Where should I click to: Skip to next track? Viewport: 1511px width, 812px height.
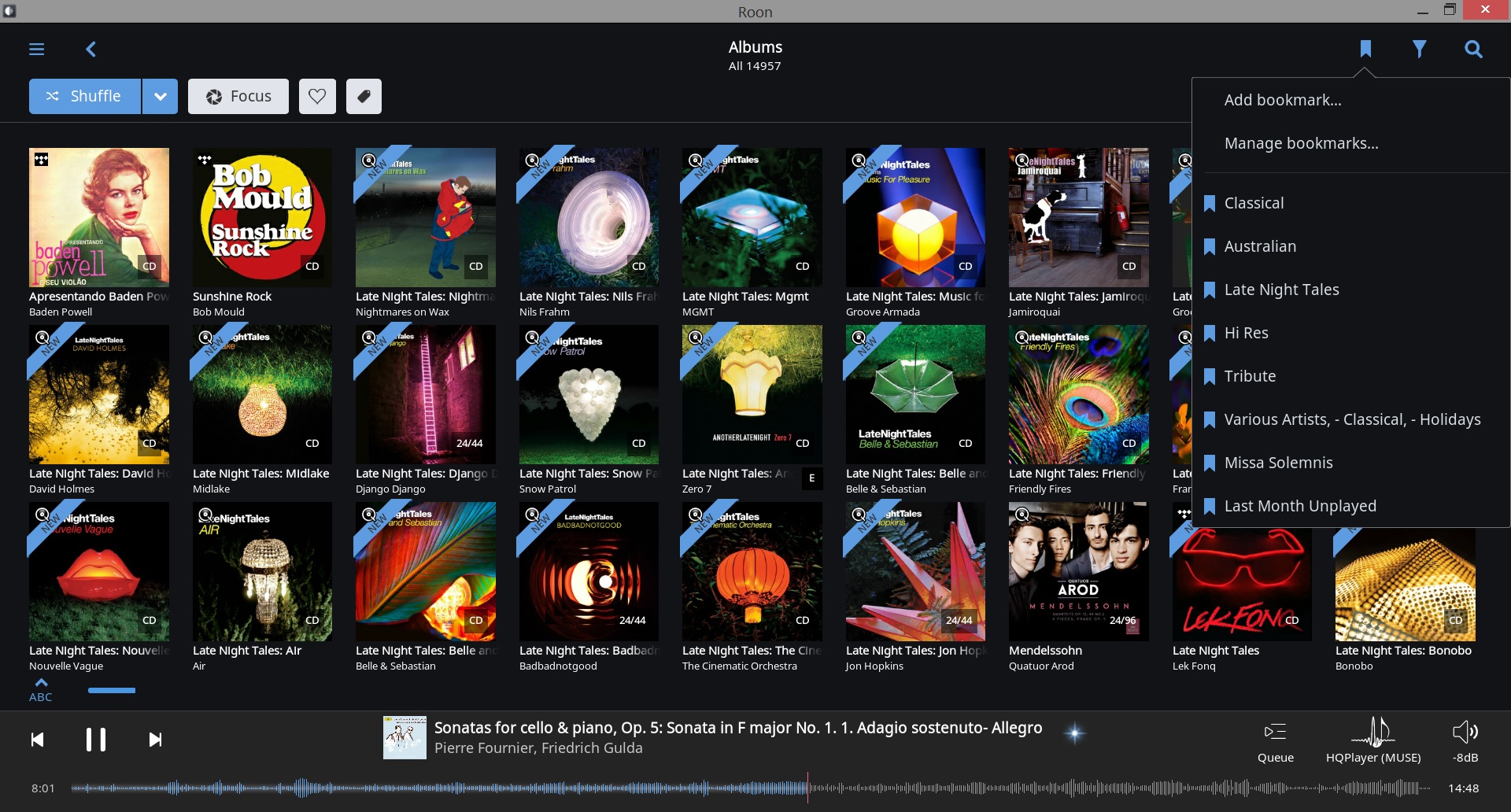tap(155, 740)
